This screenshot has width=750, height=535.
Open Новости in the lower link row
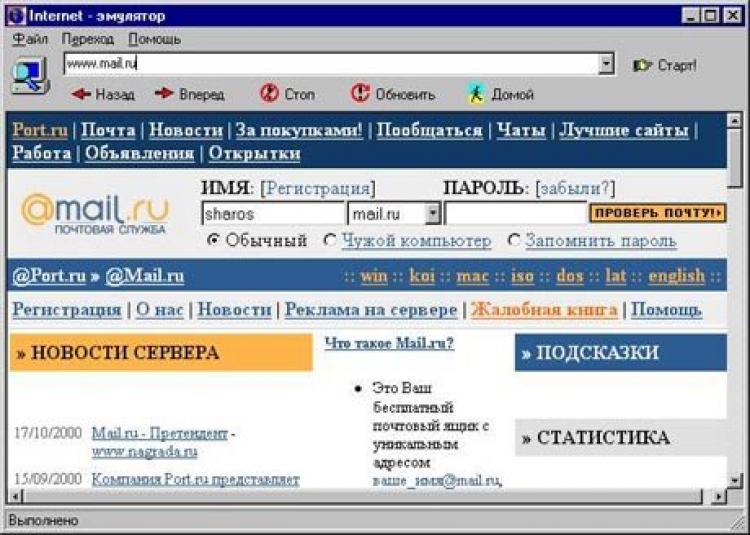tap(234, 310)
